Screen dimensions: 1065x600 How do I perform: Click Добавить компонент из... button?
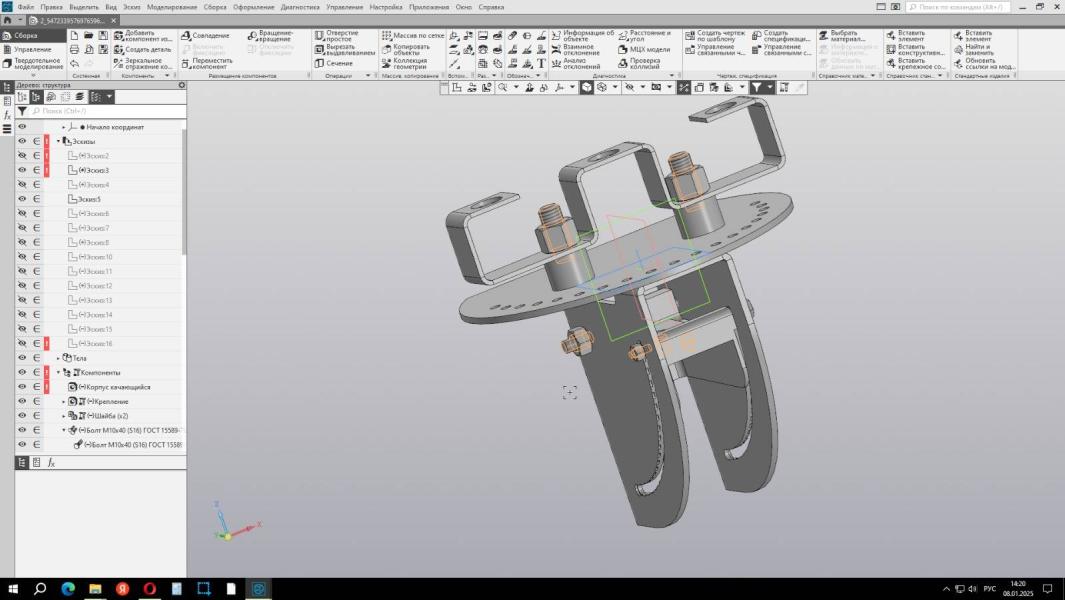pos(143,35)
